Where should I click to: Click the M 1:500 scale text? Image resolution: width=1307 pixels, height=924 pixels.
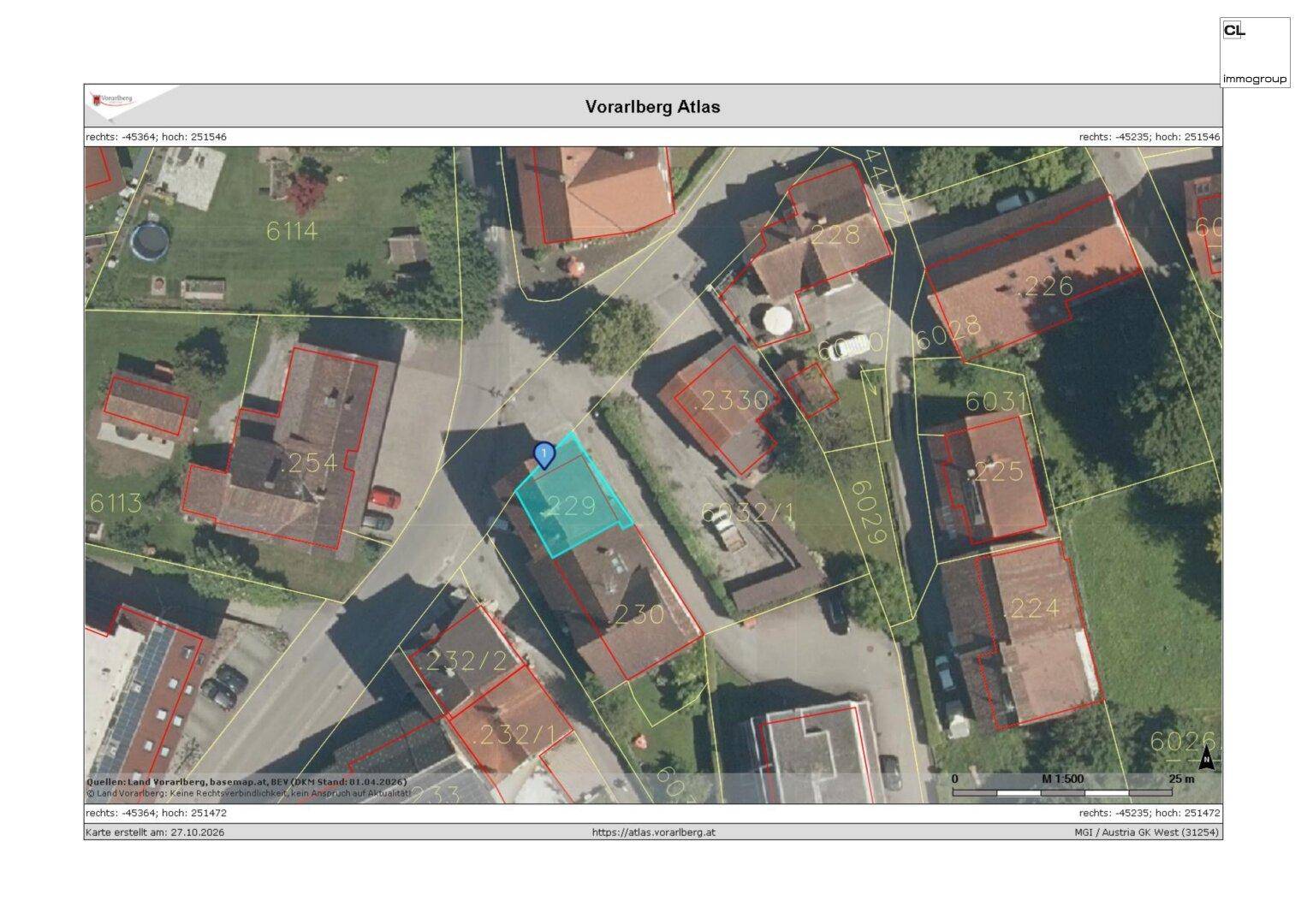pos(1062,779)
